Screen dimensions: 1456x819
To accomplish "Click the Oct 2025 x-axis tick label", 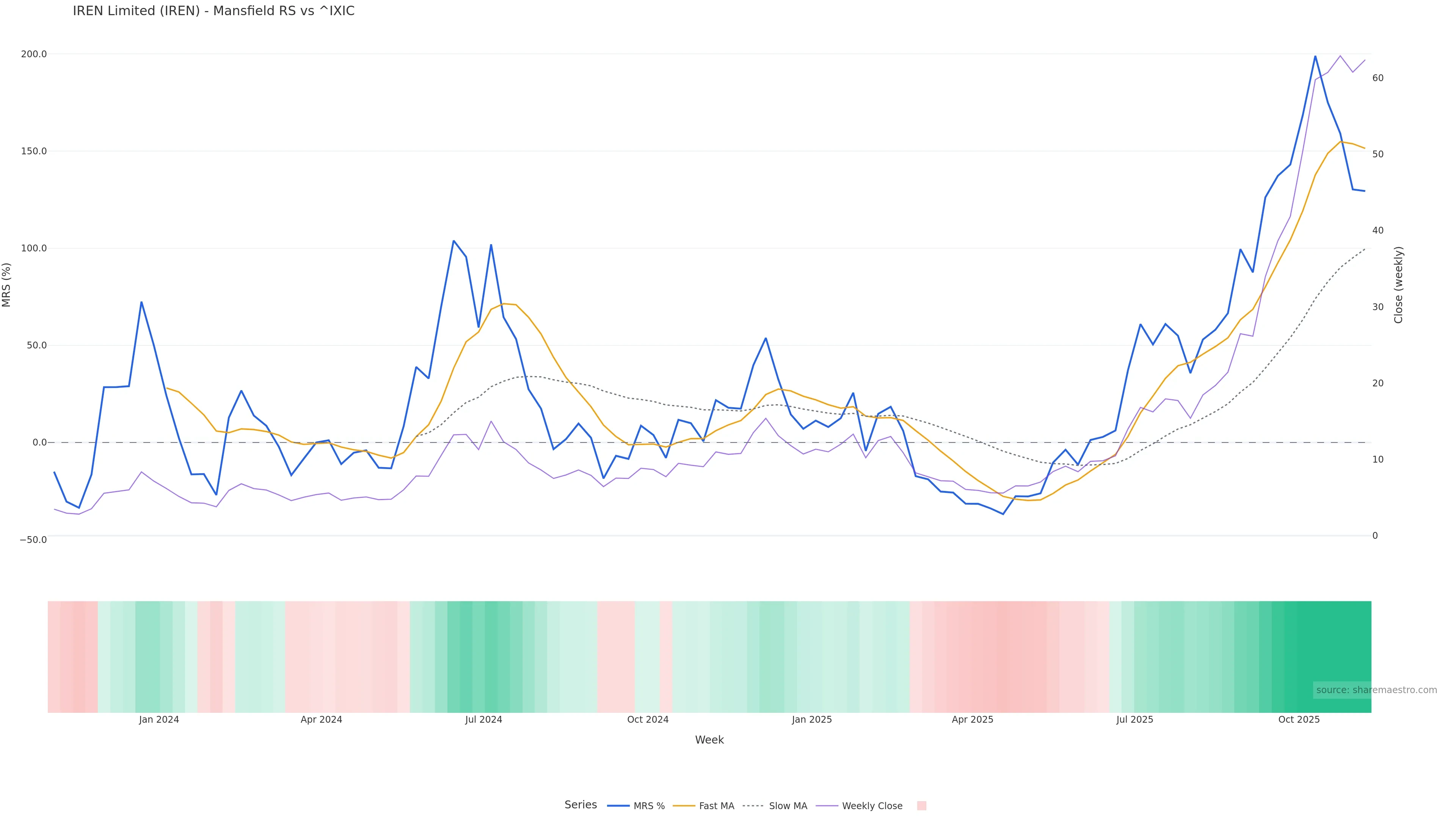I will pos(1299,720).
